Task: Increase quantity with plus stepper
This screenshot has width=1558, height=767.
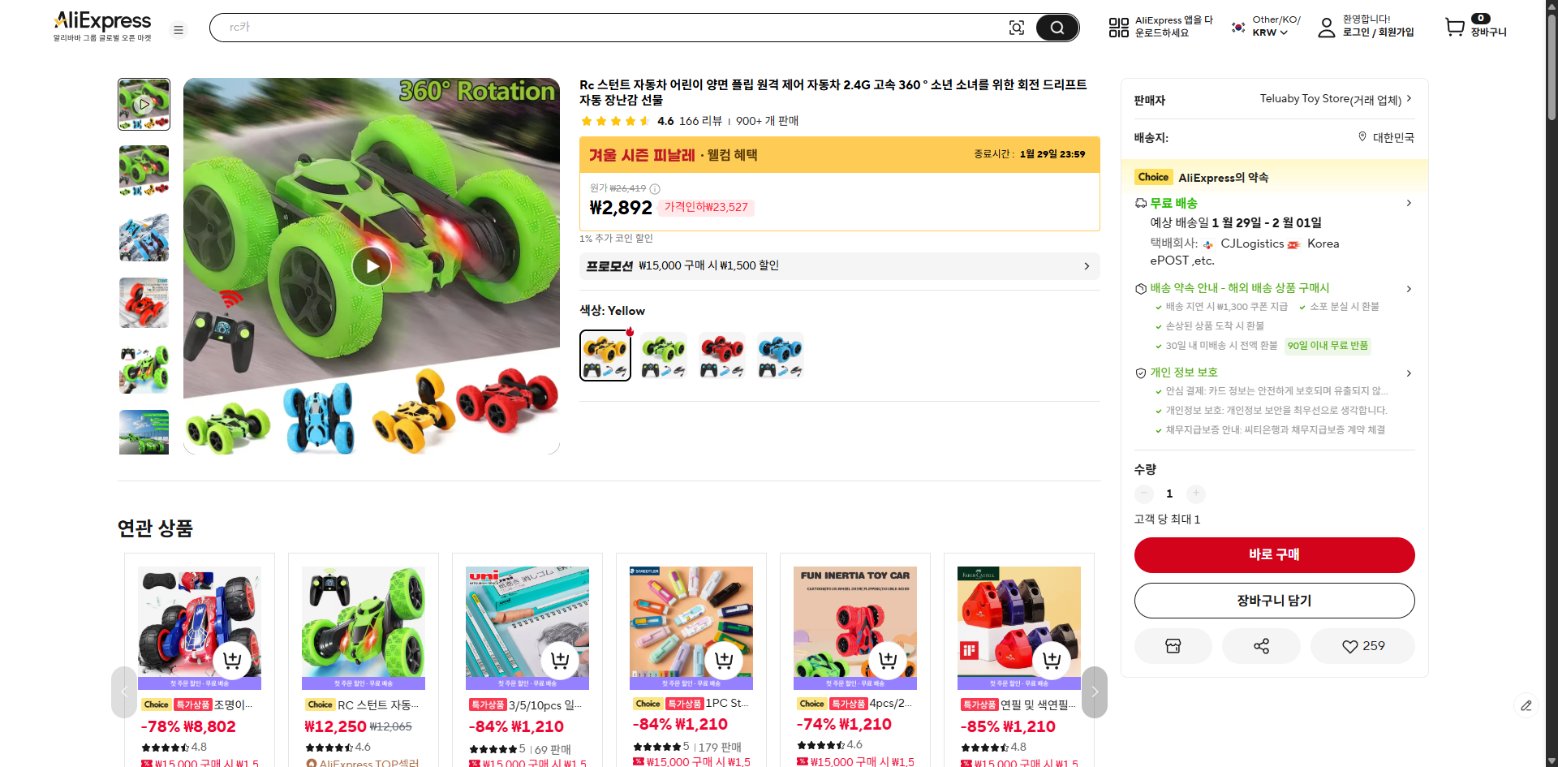Action: point(1196,494)
